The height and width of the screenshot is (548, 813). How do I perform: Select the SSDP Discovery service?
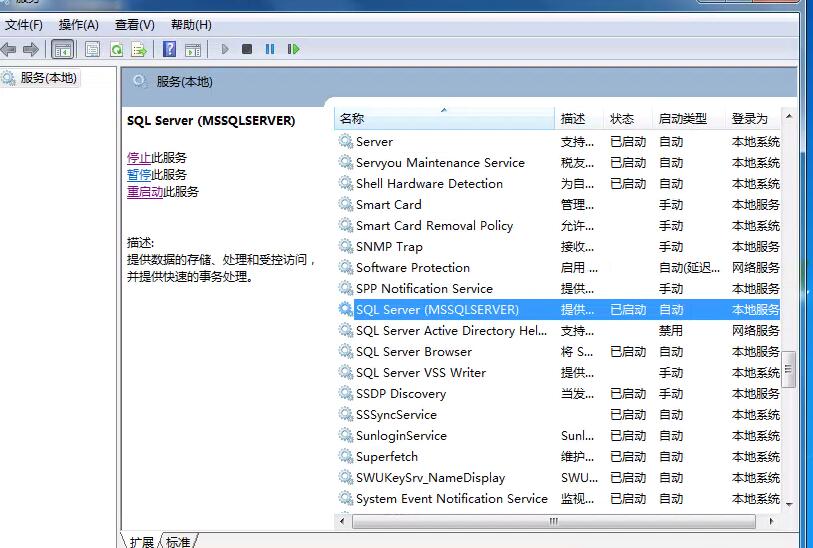(558, 394)
